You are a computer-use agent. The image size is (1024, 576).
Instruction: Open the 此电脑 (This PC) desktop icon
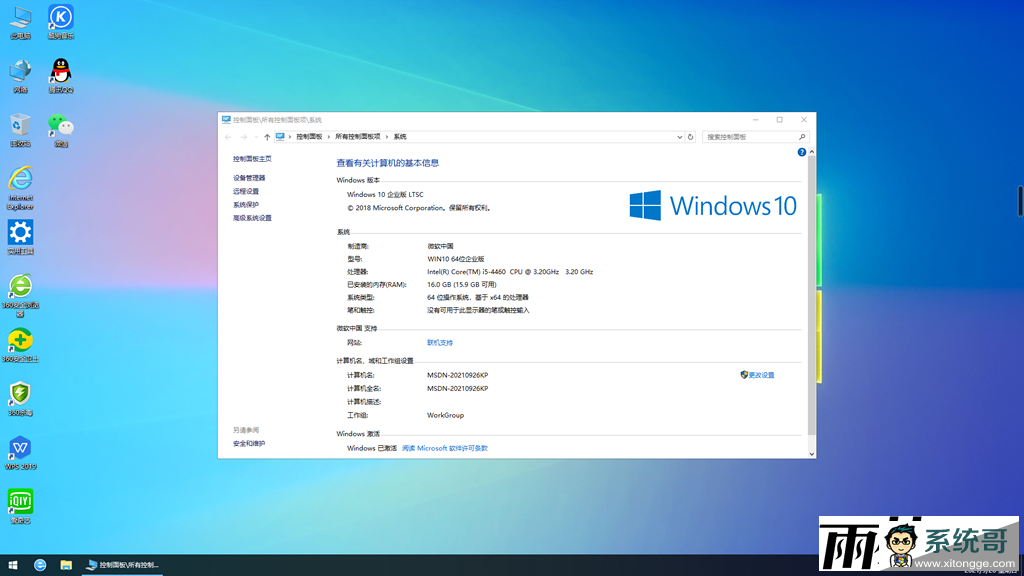[20, 22]
